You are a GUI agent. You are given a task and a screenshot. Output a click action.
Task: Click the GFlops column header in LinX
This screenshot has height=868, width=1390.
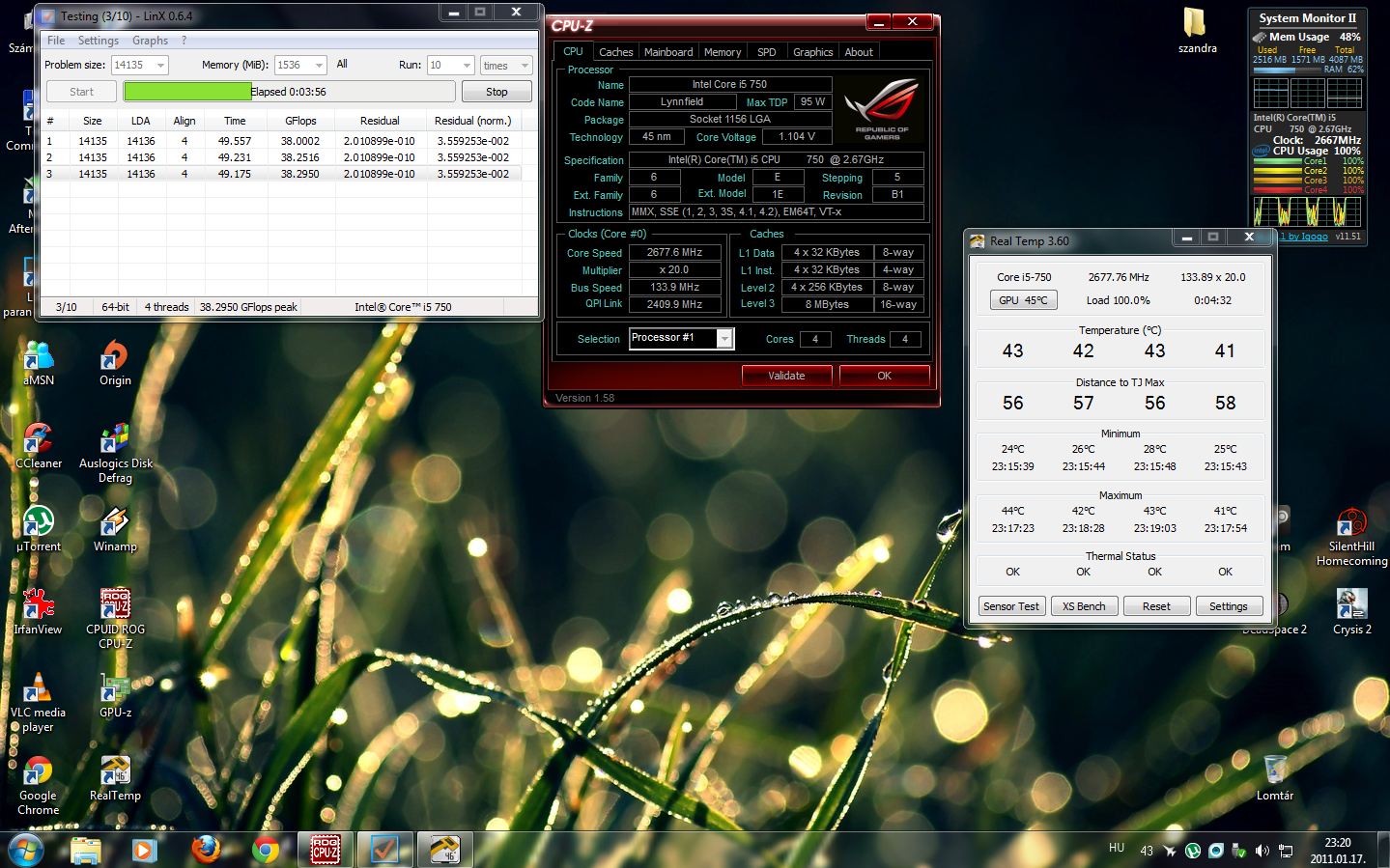coord(300,121)
